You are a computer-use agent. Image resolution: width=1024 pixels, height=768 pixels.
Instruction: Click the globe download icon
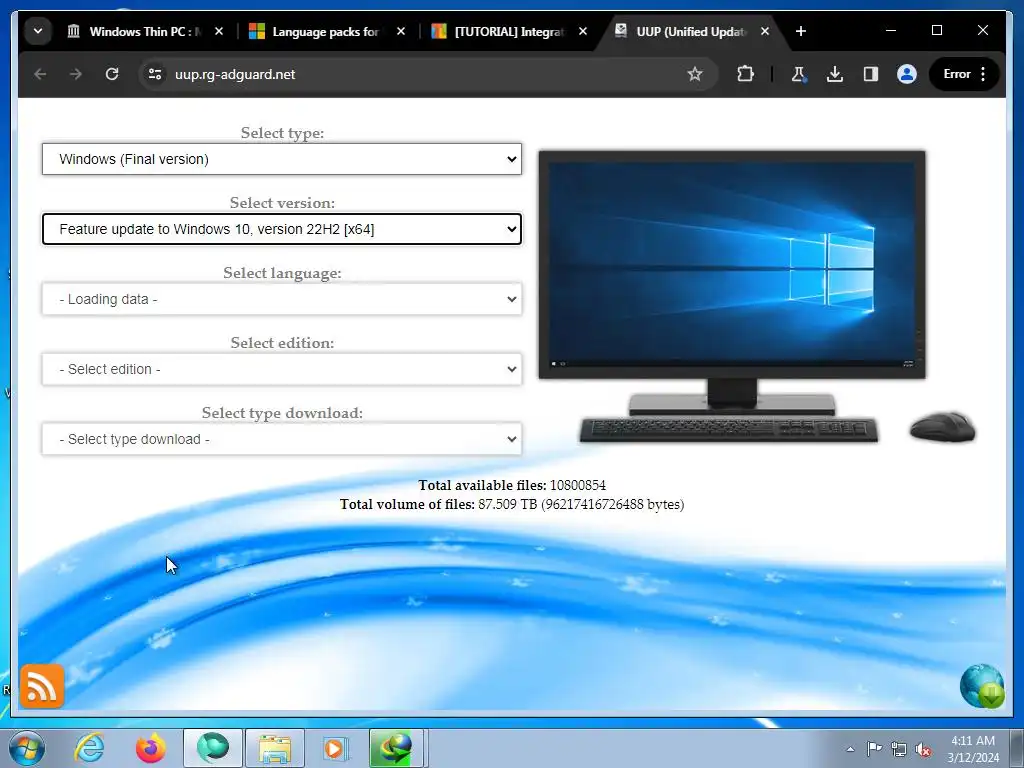pyautogui.click(x=982, y=686)
